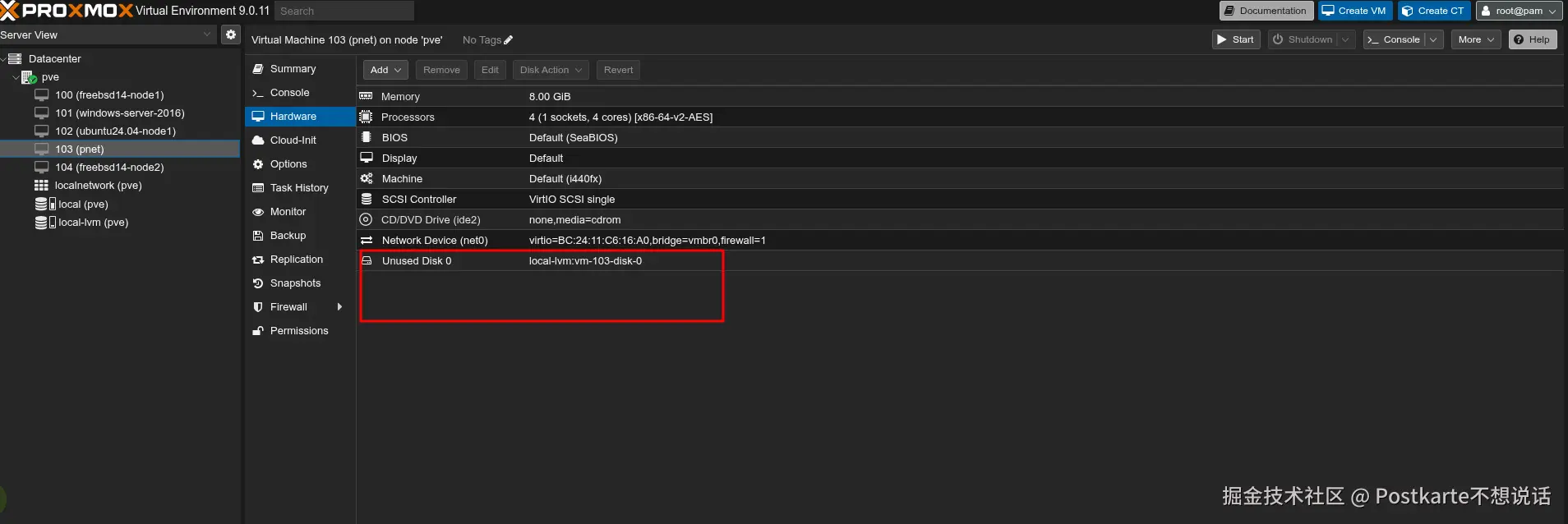Click the Create CT button
The image size is (1568, 524).
(1434, 11)
